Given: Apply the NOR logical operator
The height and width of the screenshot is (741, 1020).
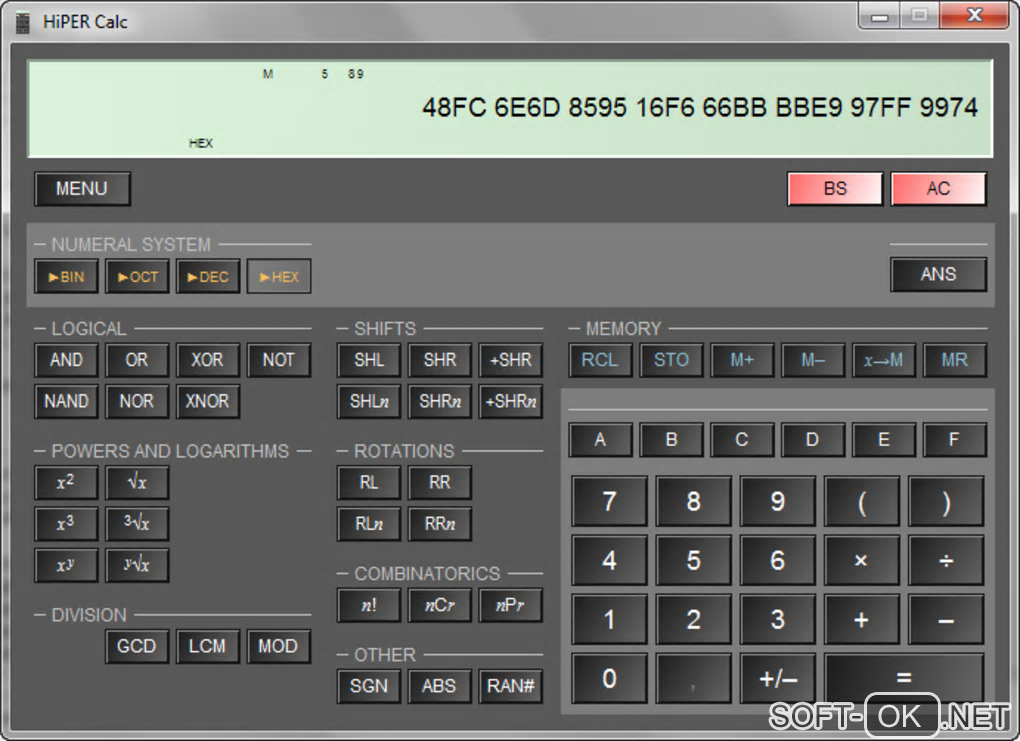Looking at the screenshot, I should [137, 401].
